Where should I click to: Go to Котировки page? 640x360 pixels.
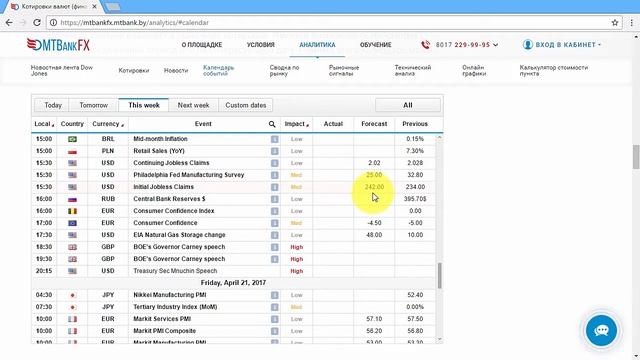pos(133,71)
